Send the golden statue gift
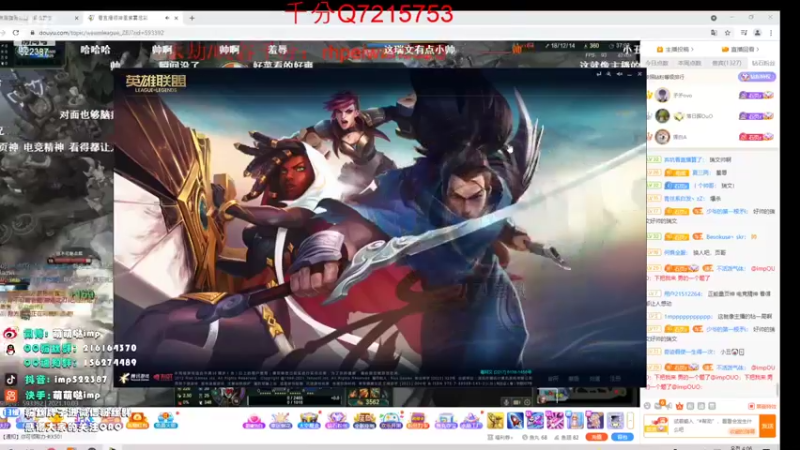This screenshot has width=800, height=450. point(495,421)
